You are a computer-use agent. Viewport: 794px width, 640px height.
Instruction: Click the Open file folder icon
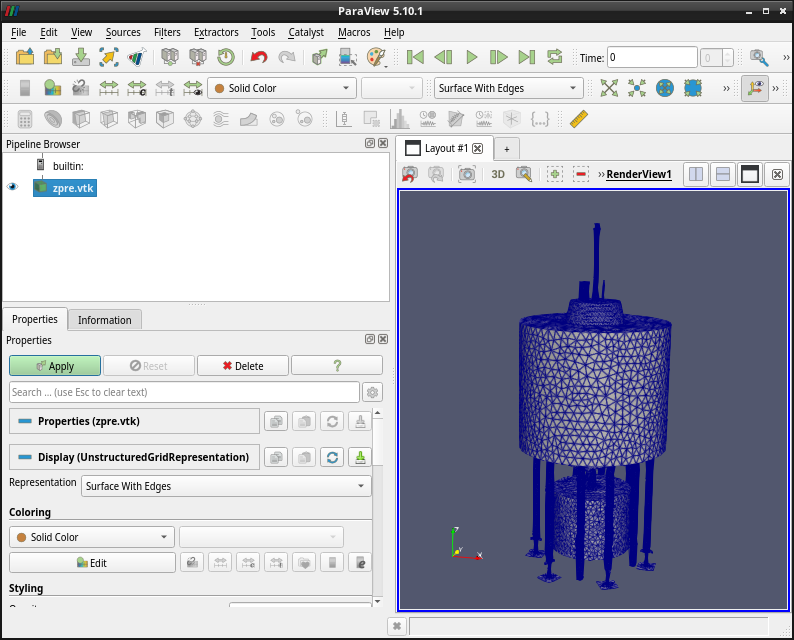coord(25,58)
